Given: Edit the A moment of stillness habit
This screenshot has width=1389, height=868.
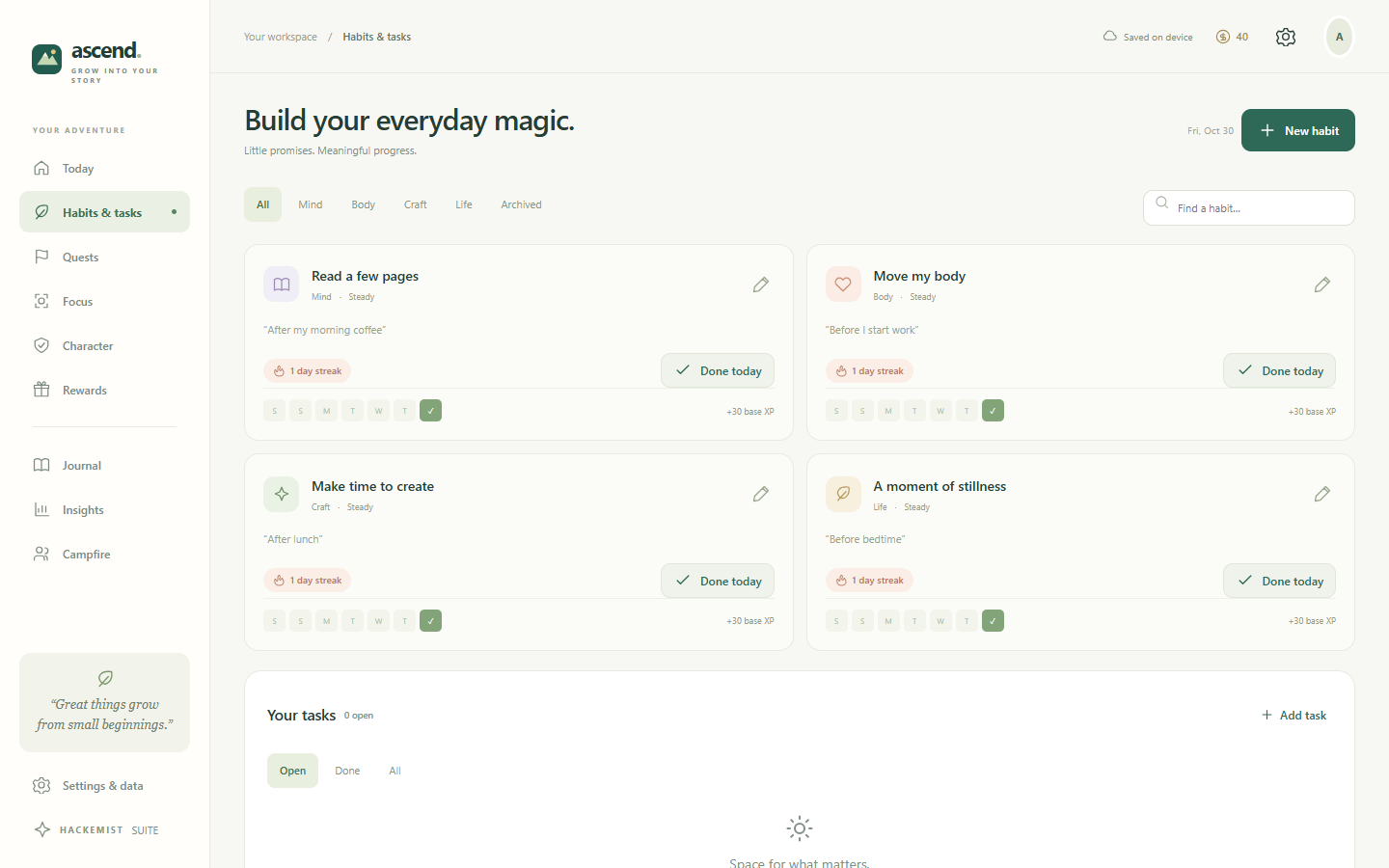Looking at the screenshot, I should click(1322, 494).
